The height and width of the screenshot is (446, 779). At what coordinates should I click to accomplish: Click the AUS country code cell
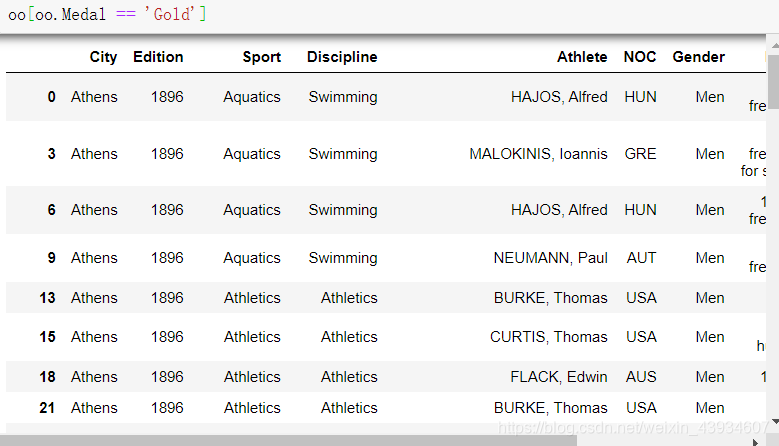(x=641, y=377)
